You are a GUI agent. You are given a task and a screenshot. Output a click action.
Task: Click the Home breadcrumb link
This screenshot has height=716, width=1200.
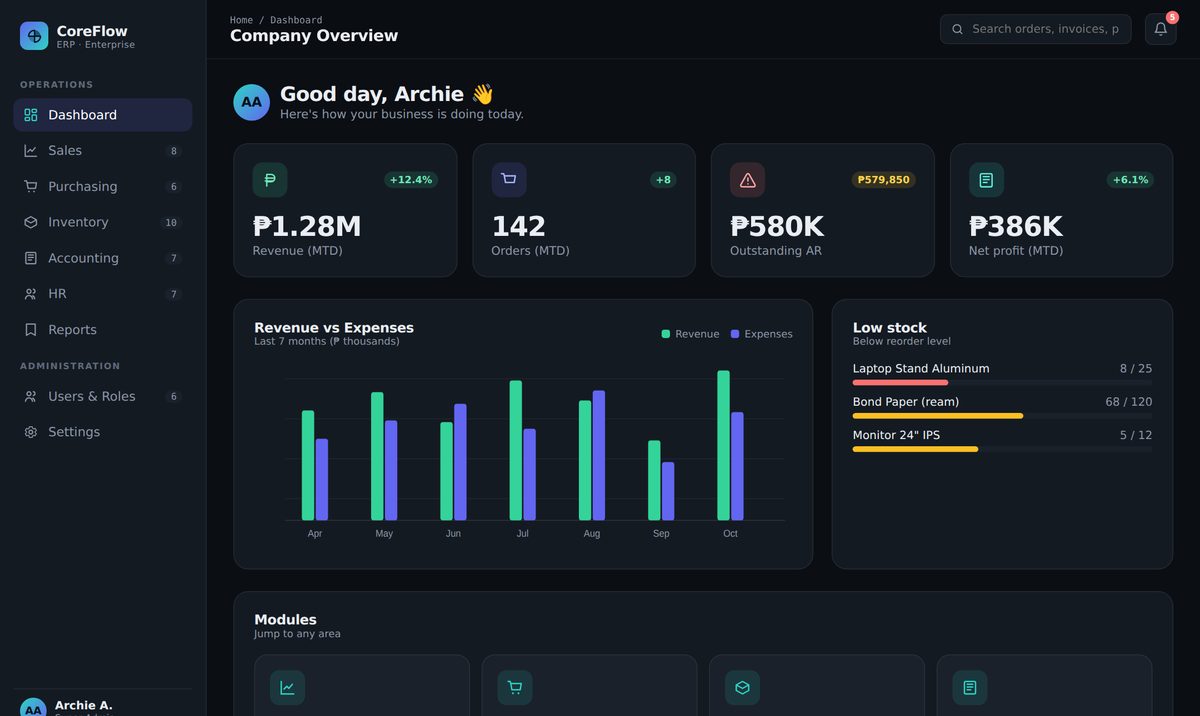pos(241,20)
